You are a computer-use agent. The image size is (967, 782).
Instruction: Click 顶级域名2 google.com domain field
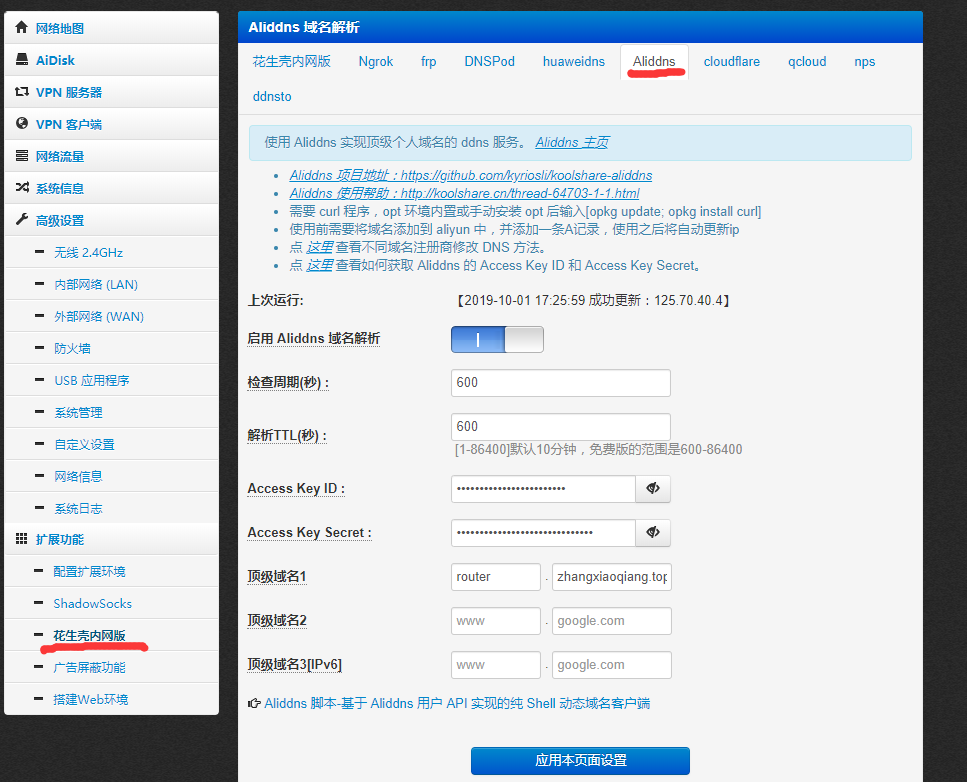[612, 621]
